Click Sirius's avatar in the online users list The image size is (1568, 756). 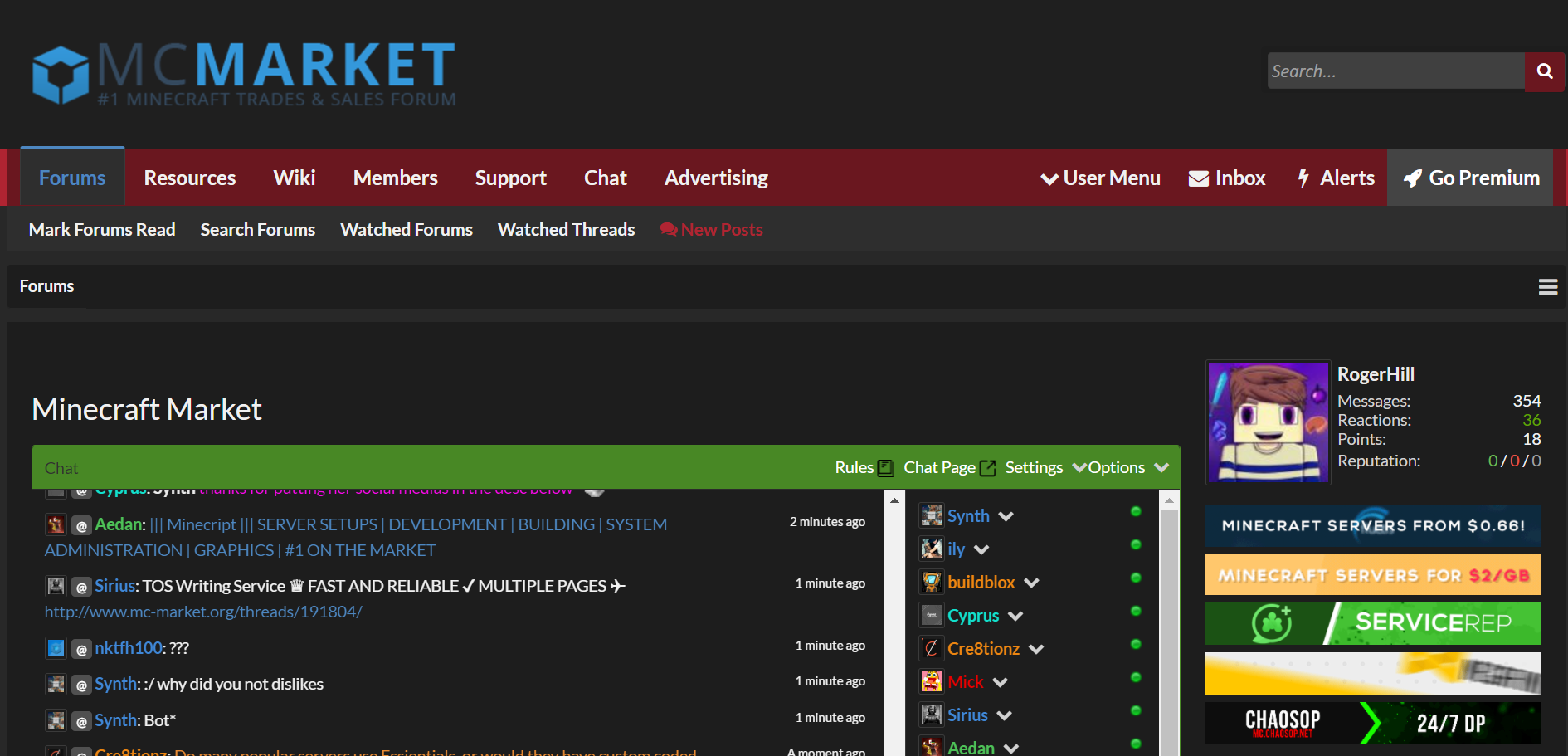coord(932,715)
